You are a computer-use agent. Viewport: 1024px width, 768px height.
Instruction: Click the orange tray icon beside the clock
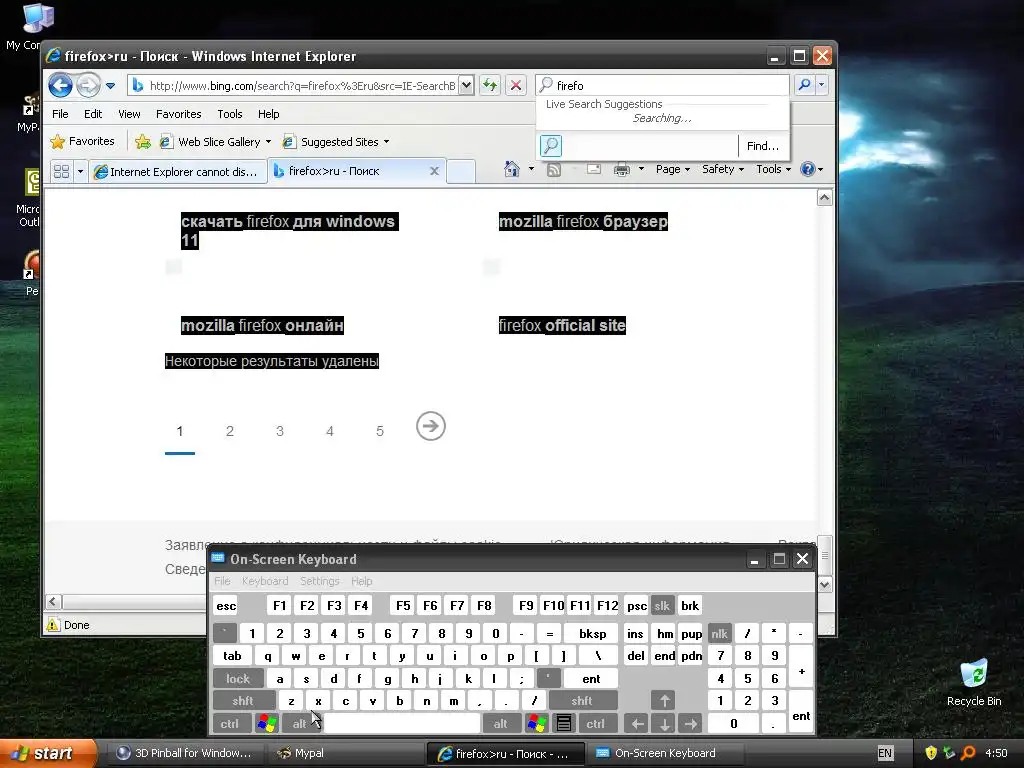tap(968, 753)
